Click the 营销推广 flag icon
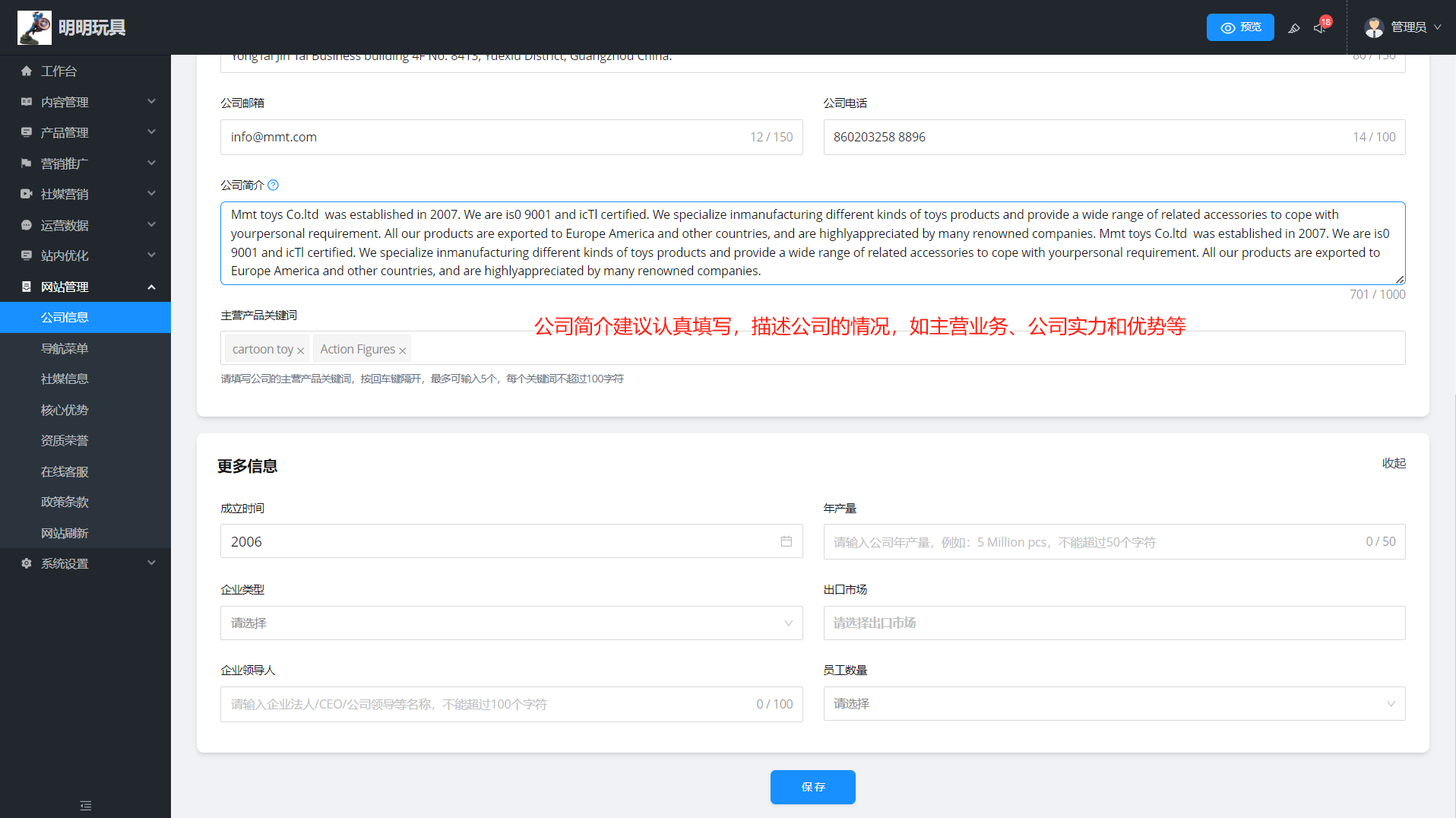 [27, 163]
